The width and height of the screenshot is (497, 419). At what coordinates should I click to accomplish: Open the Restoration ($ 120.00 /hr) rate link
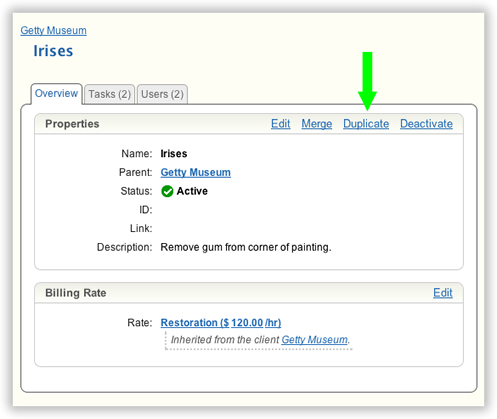tap(221, 323)
